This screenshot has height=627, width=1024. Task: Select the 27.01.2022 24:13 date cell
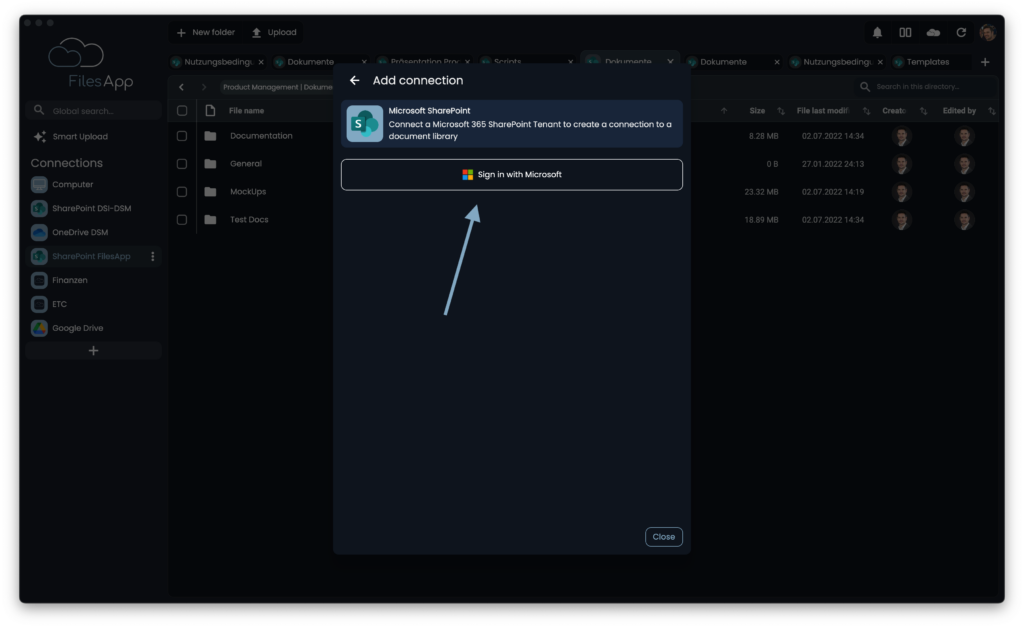click(x=833, y=164)
